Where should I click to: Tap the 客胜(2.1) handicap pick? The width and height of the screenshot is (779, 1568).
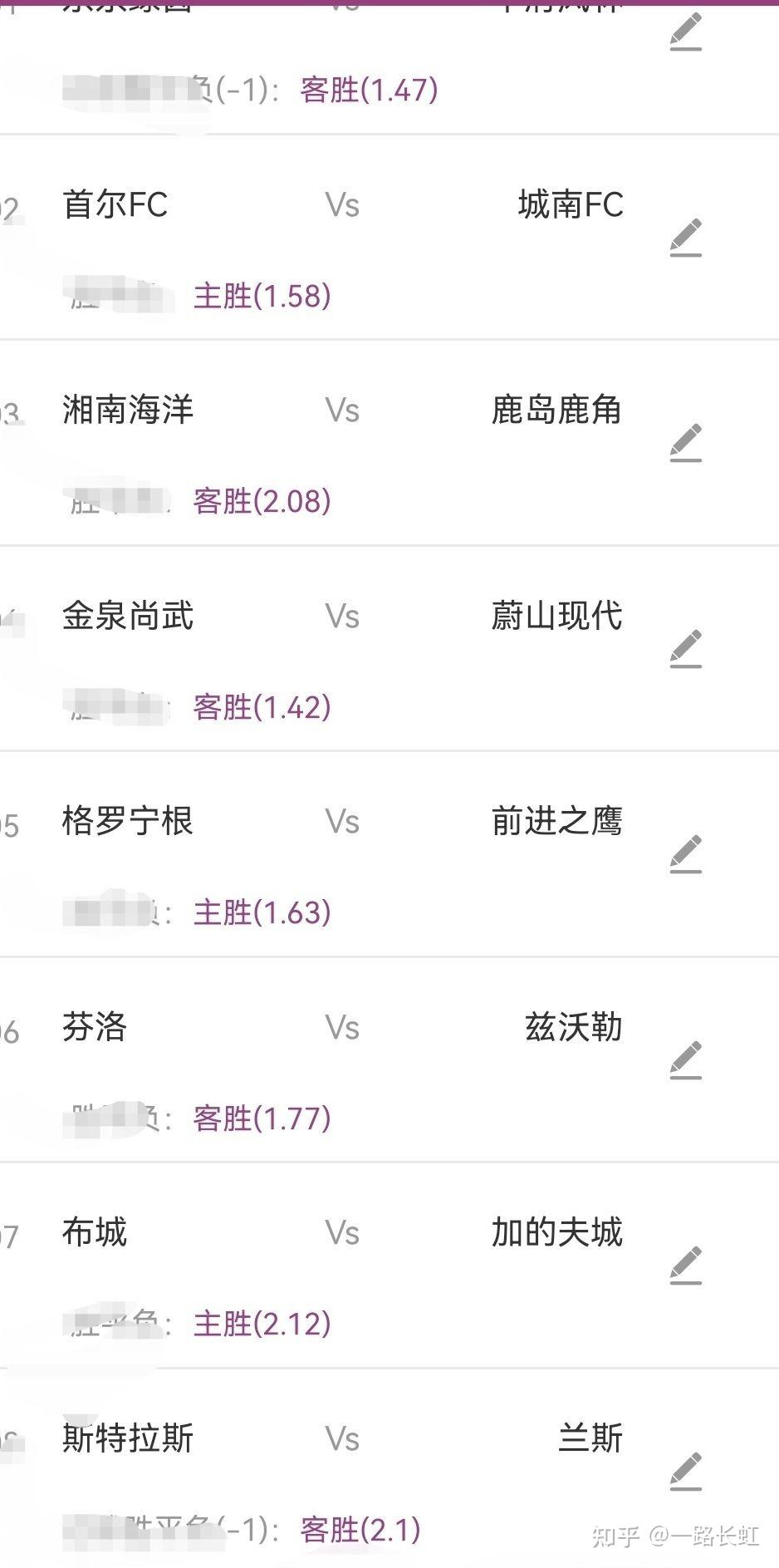coord(360,1530)
